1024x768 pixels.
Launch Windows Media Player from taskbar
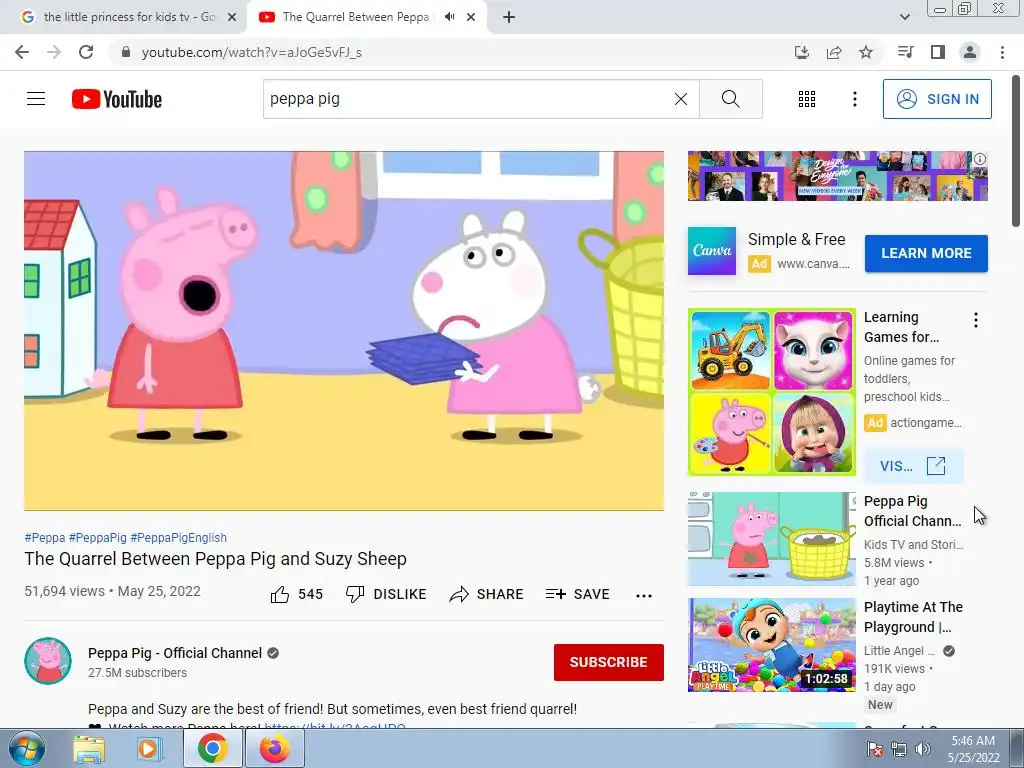click(149, 749)
